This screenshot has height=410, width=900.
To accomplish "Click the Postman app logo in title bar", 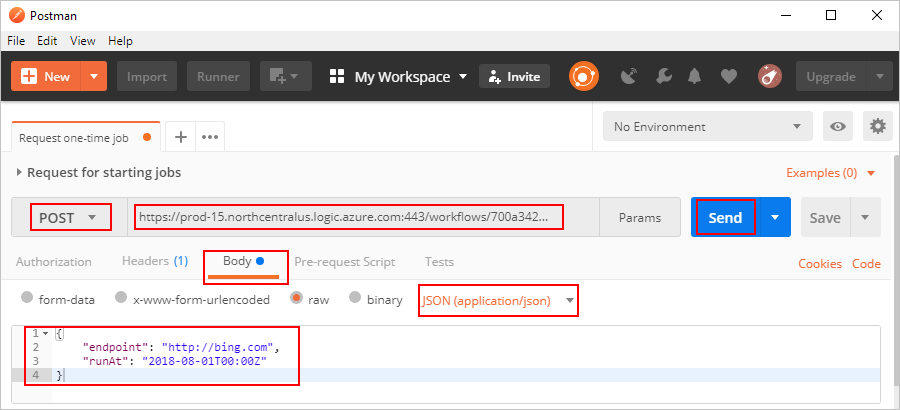I will (17, 16).
